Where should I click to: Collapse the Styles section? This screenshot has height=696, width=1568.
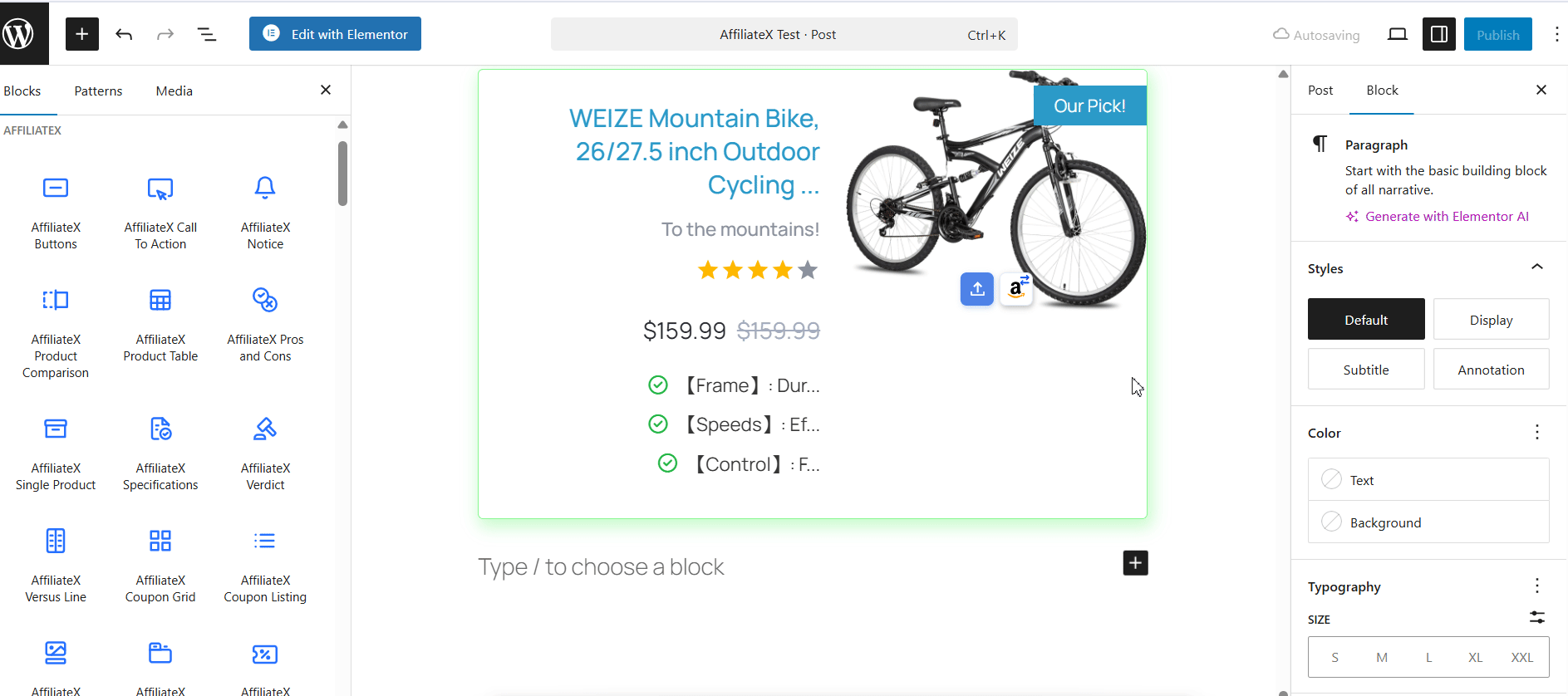click(x=1537, y=267)
